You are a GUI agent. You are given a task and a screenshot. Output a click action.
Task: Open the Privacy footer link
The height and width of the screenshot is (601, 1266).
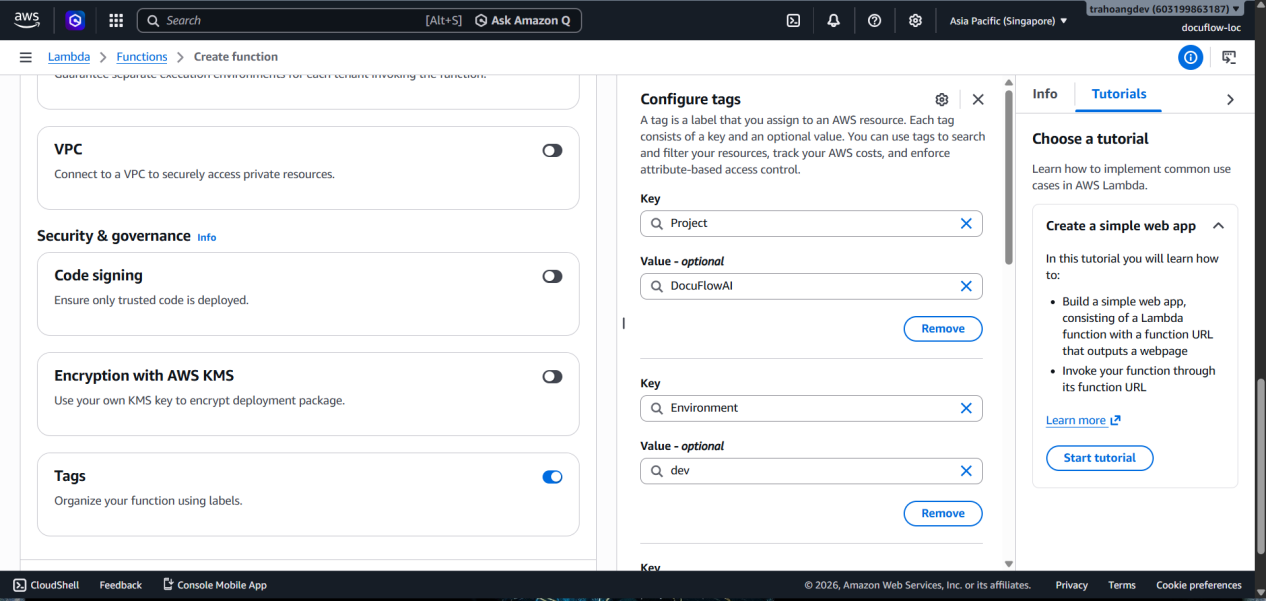click(1071, 585)
